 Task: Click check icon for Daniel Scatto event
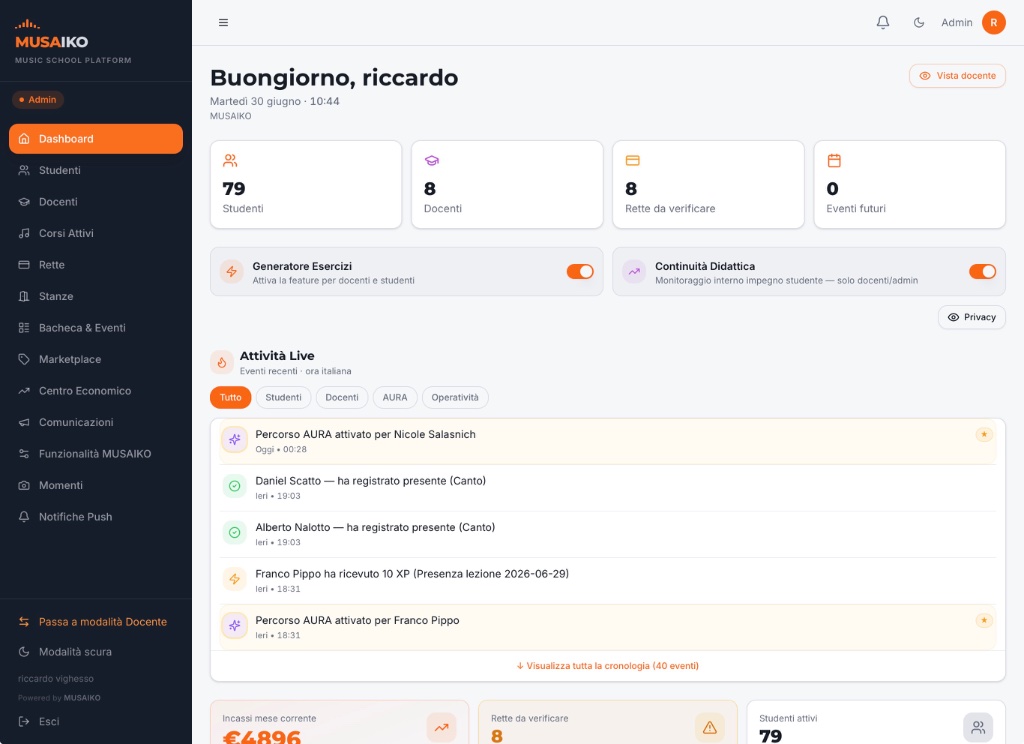(x=234, y=487)
